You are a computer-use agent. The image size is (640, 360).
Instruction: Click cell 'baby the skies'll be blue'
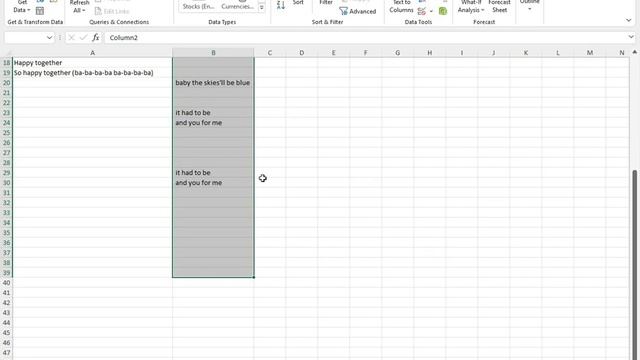point(213,83)
